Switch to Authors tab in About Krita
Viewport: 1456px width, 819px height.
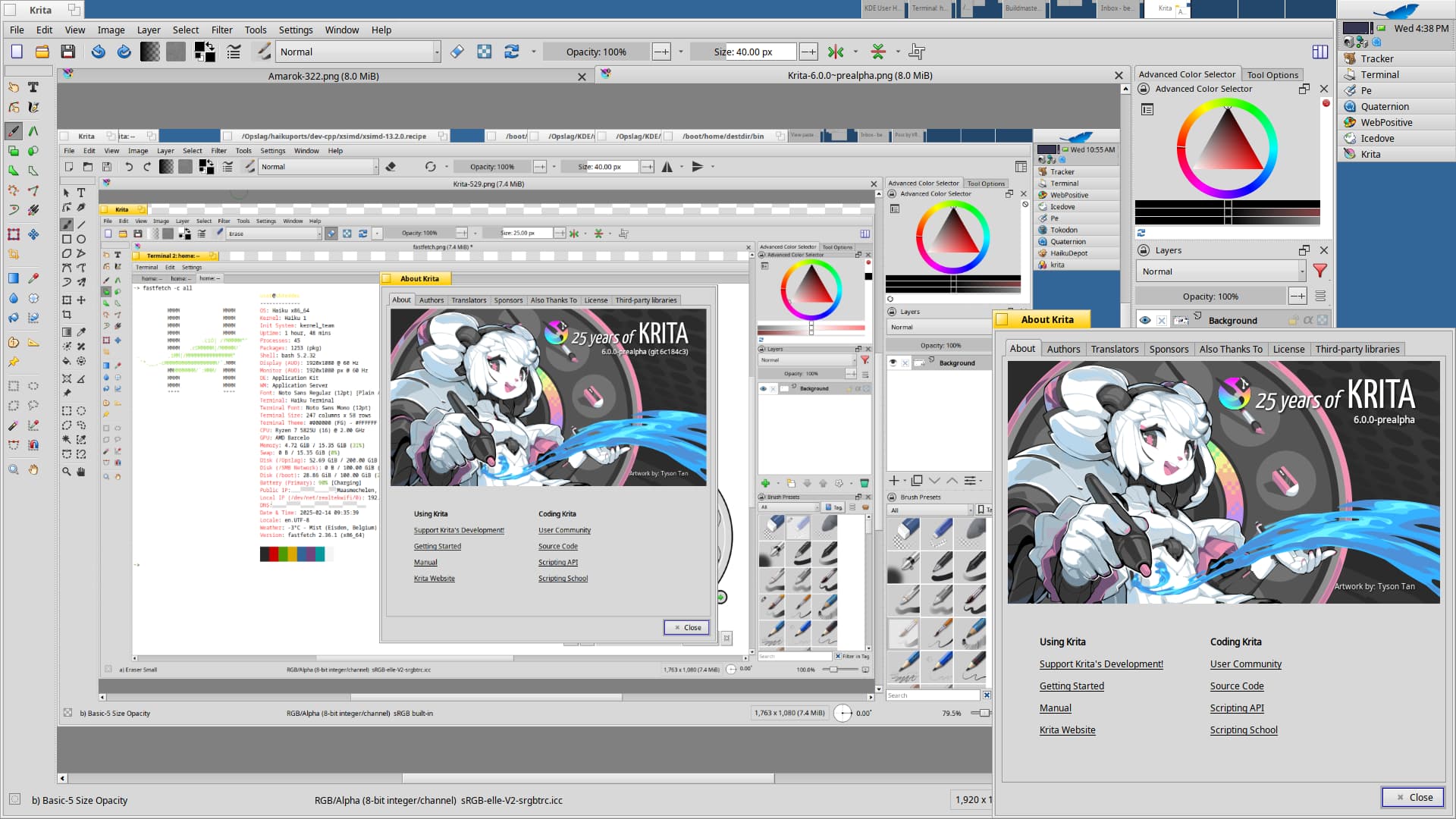click(1063, 349)
